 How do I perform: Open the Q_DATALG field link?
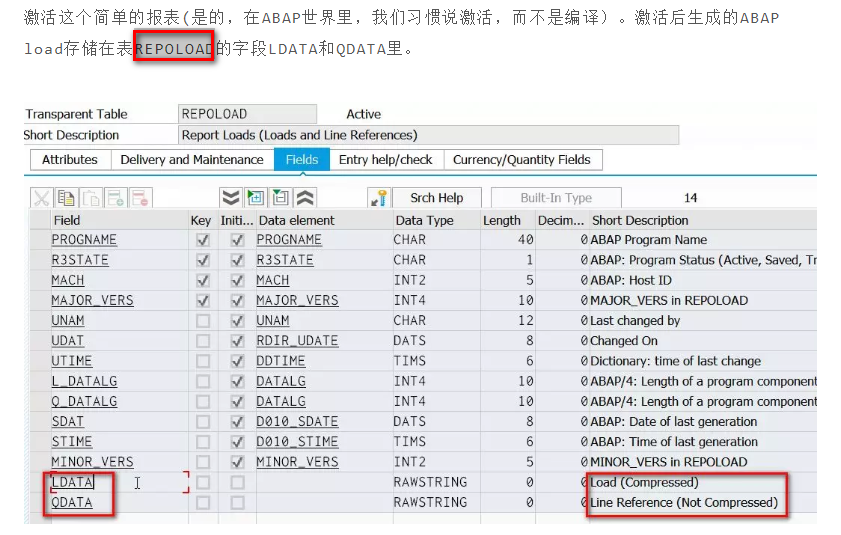pos(84,402)
